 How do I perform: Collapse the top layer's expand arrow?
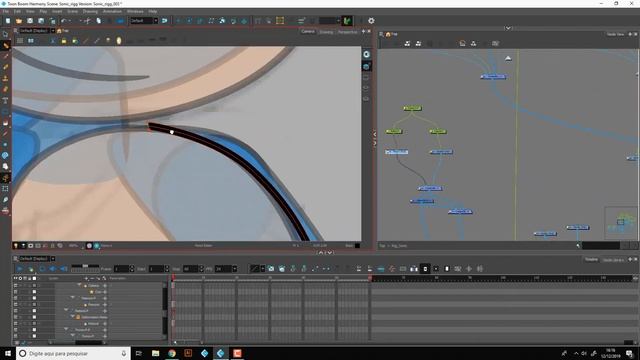(79, 285)
